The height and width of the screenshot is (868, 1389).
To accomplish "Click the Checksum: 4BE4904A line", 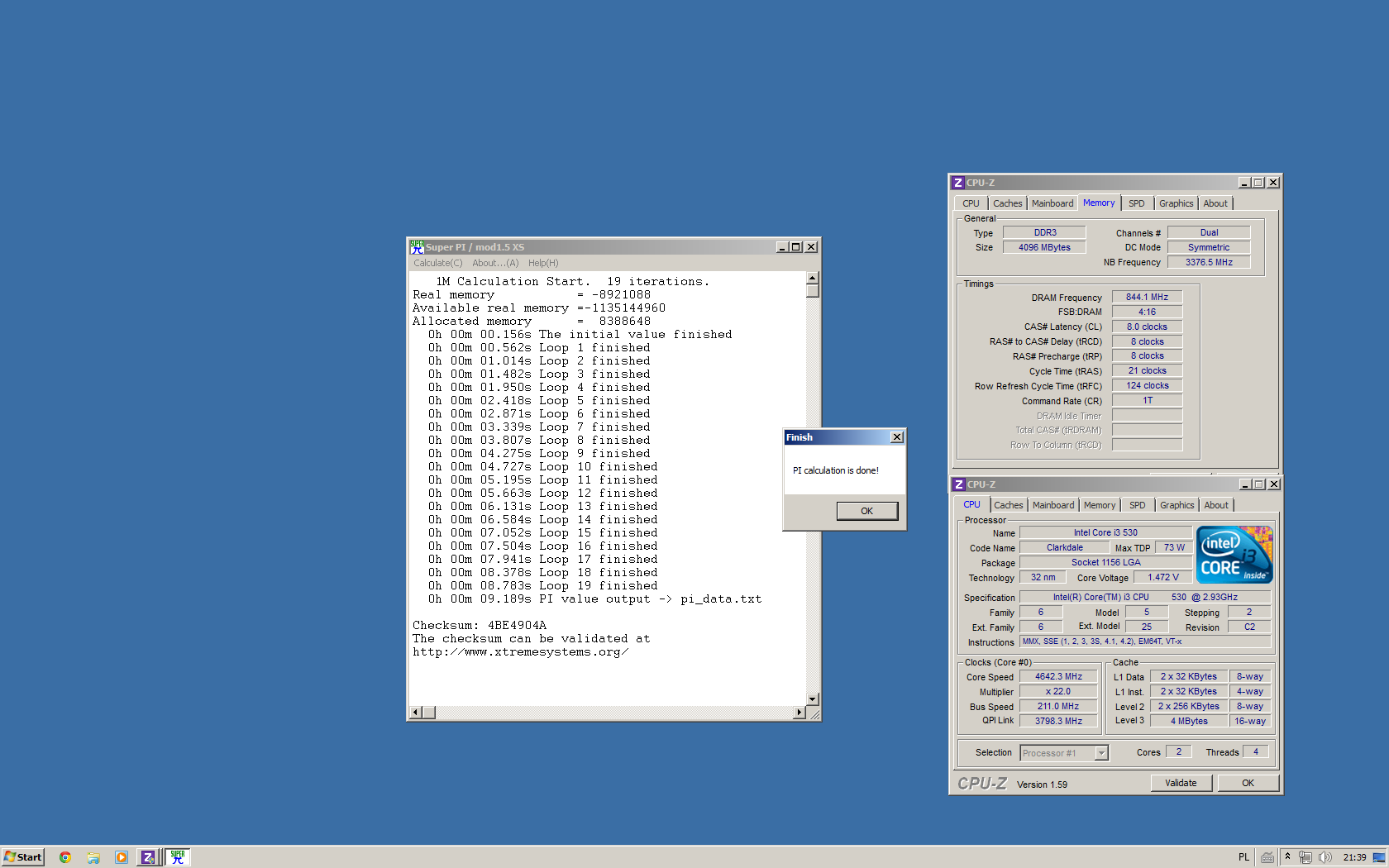I will [x=480, y=626].
